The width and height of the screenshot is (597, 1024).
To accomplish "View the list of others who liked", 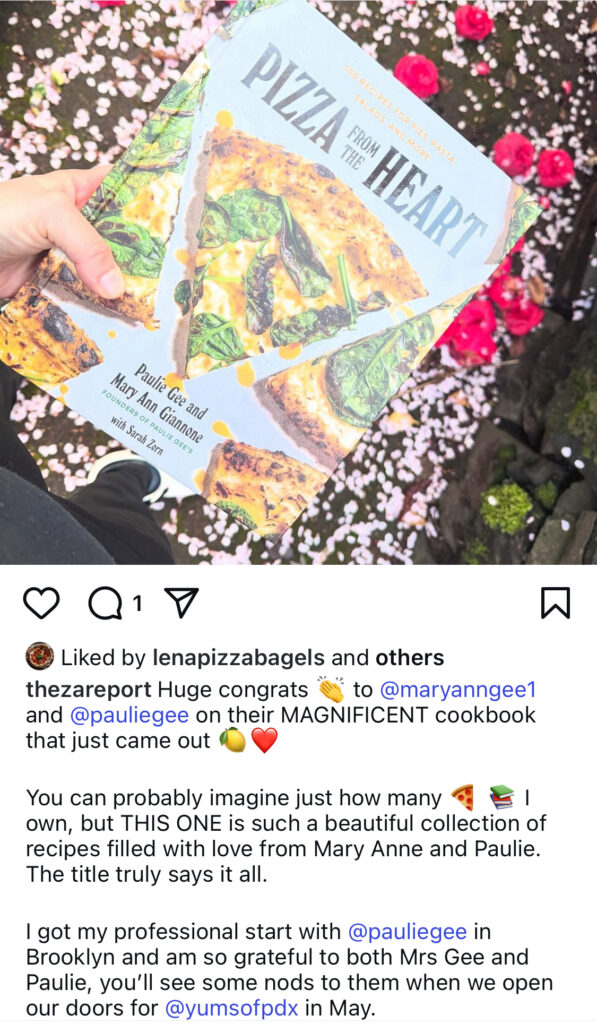I will [x=410, y=658].
